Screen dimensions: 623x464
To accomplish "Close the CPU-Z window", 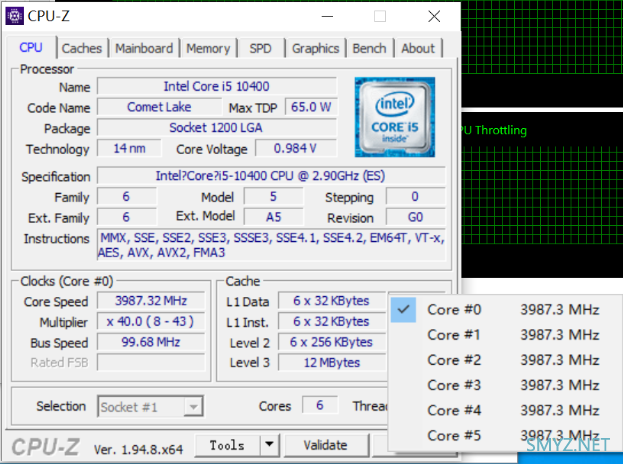I will 434,16.
